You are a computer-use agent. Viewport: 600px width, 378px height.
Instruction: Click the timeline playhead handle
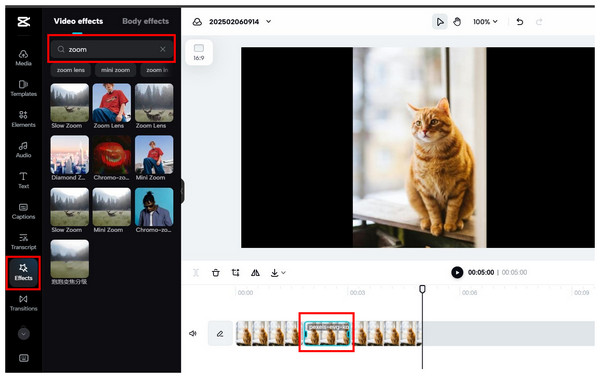[x=422, y=289]
